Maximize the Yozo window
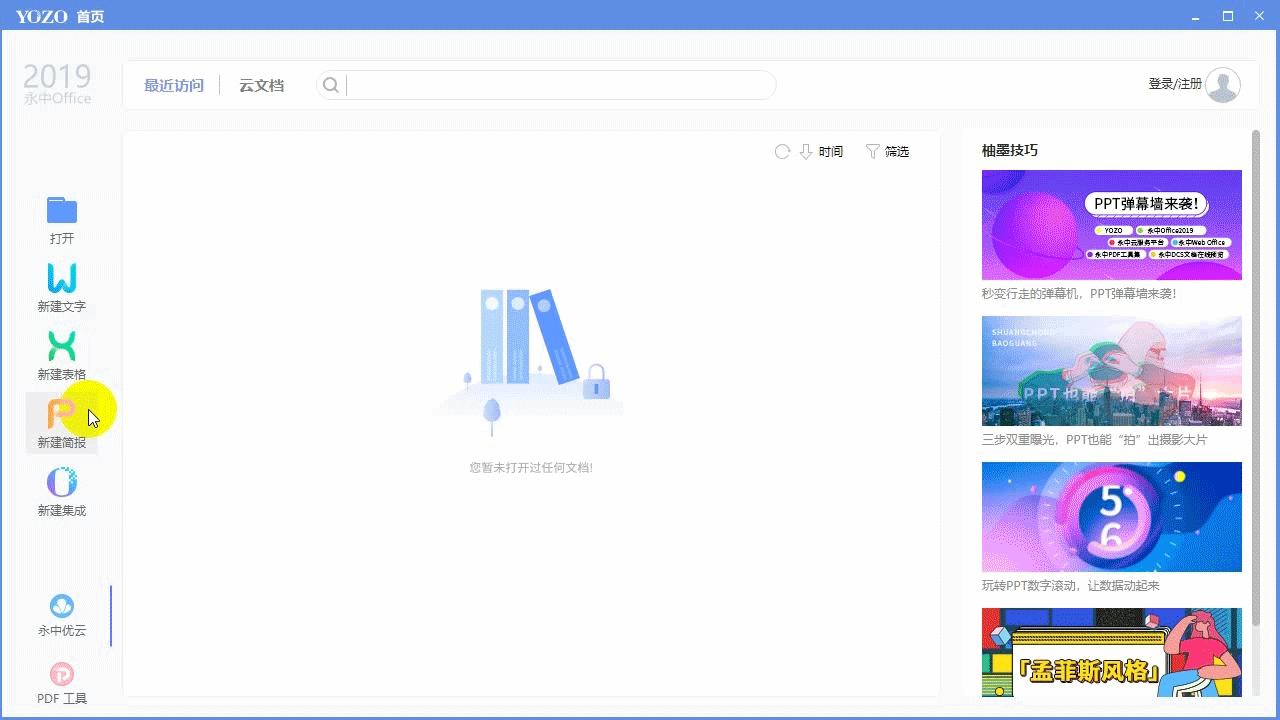Screen dimensions: 1280x720 pos(1228,16)
